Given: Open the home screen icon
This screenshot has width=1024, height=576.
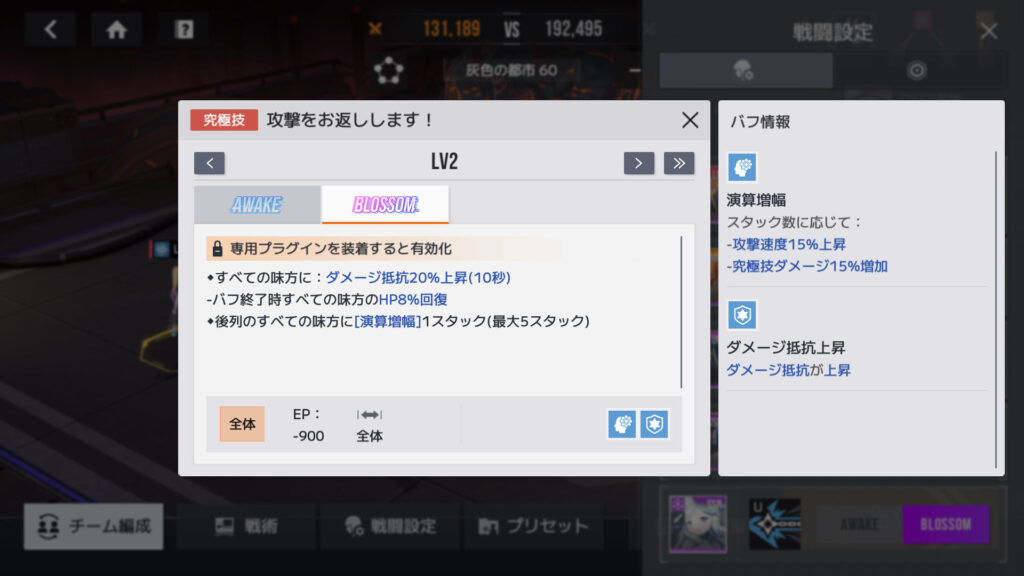Looking at the screenshot, I should [117, 29].
